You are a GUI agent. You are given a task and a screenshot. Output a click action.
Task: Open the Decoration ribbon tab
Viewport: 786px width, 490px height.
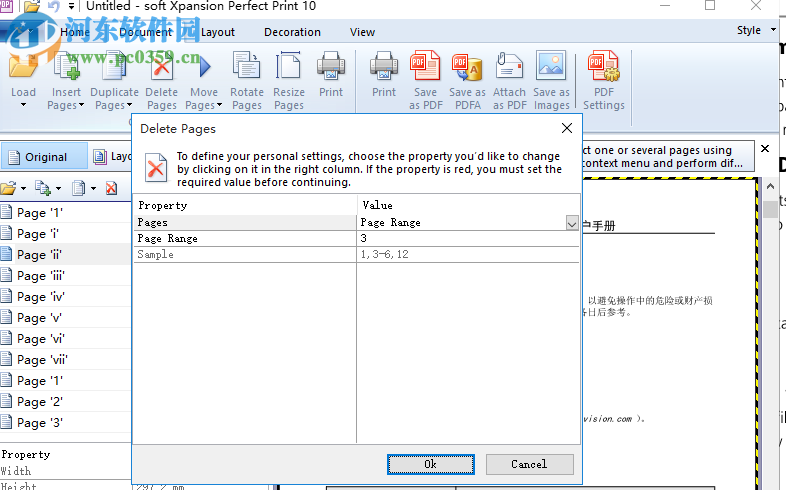point(292,32)
